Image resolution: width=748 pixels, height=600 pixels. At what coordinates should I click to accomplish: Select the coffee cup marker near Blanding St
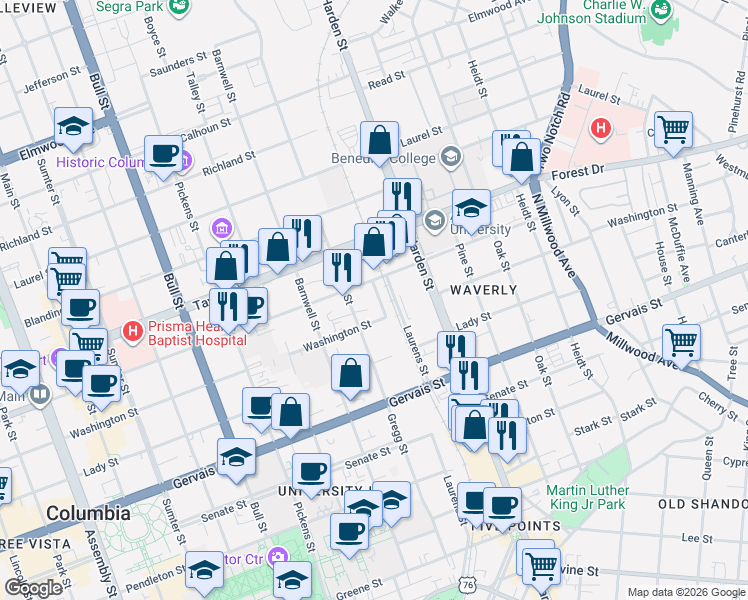pyautogui.click(x=81, y=308)
